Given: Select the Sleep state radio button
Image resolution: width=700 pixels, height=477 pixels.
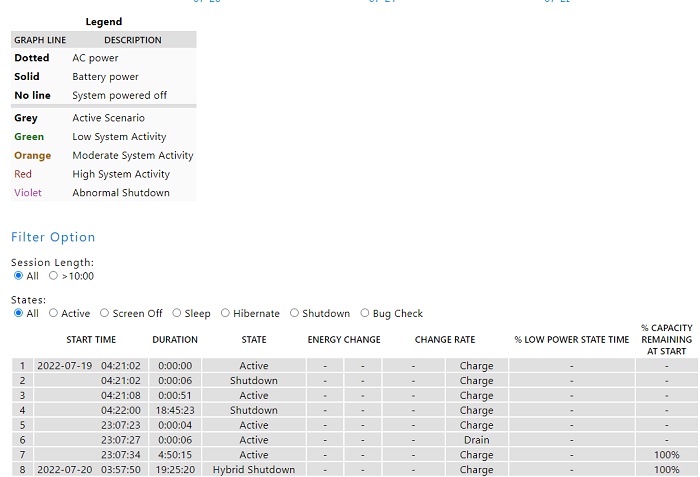Looking at the screenshot, I should click(177, 313).
